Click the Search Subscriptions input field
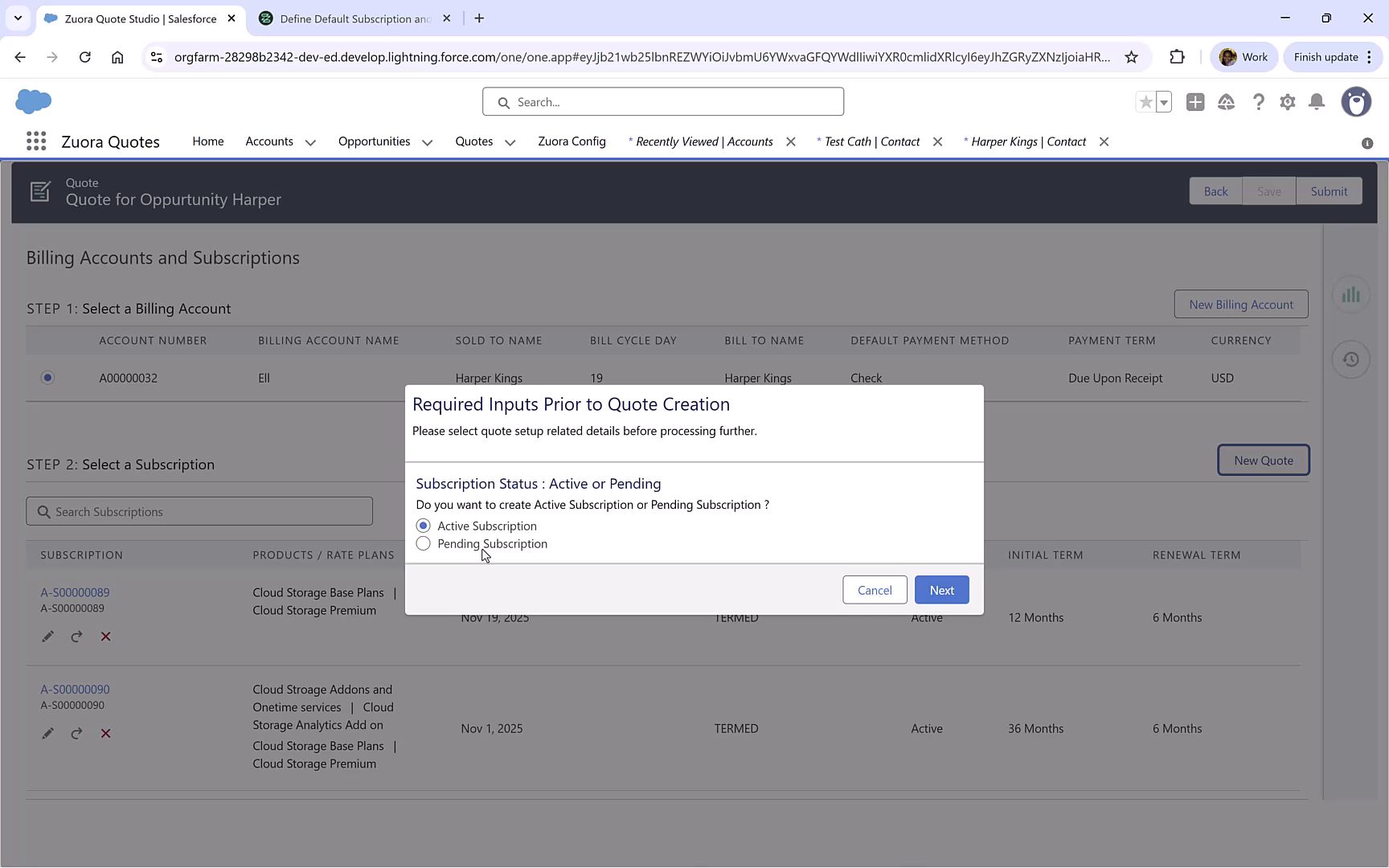1389x868 pixels. [x=199, y=511]
